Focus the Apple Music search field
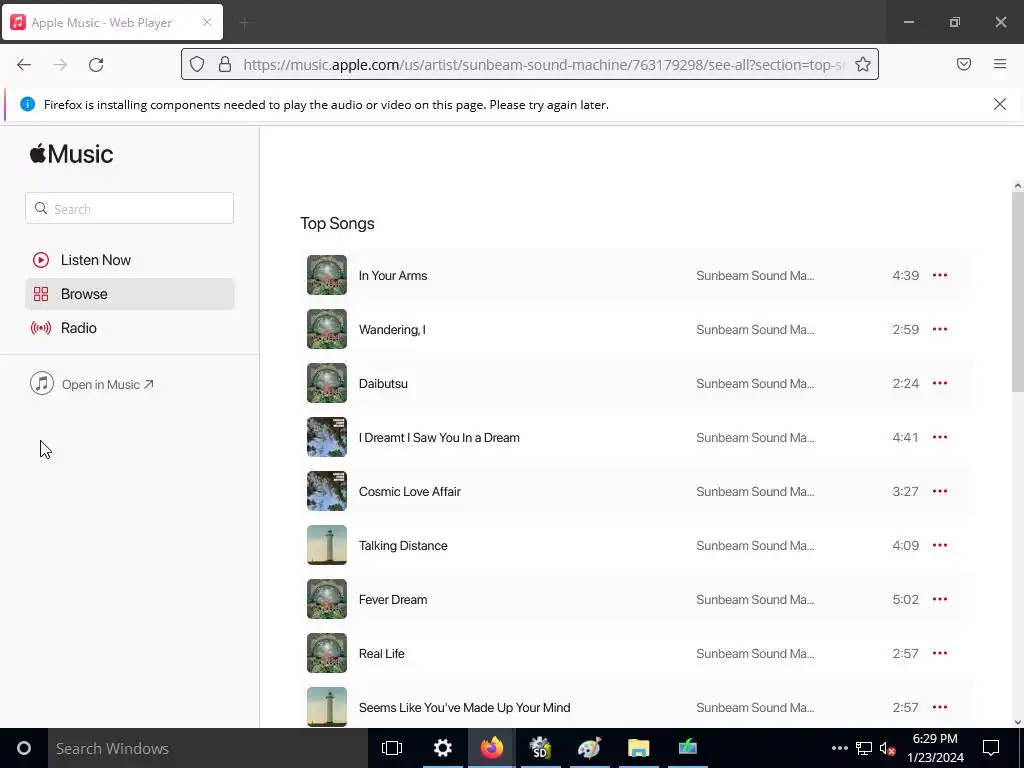Viewport: 1024px width, 768px height. point(129,208)
